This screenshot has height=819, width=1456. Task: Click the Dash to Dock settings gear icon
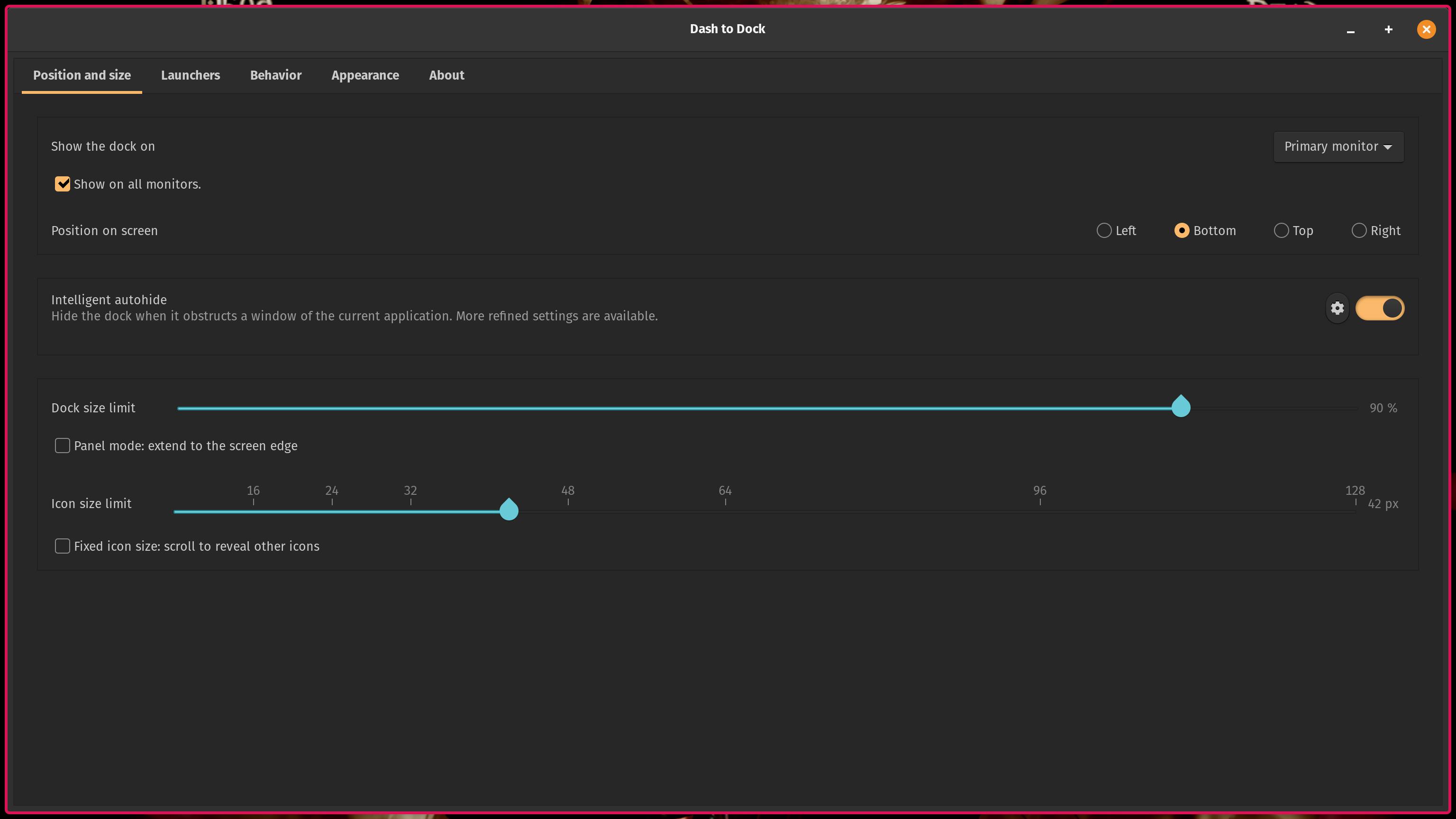[1337, 308]
